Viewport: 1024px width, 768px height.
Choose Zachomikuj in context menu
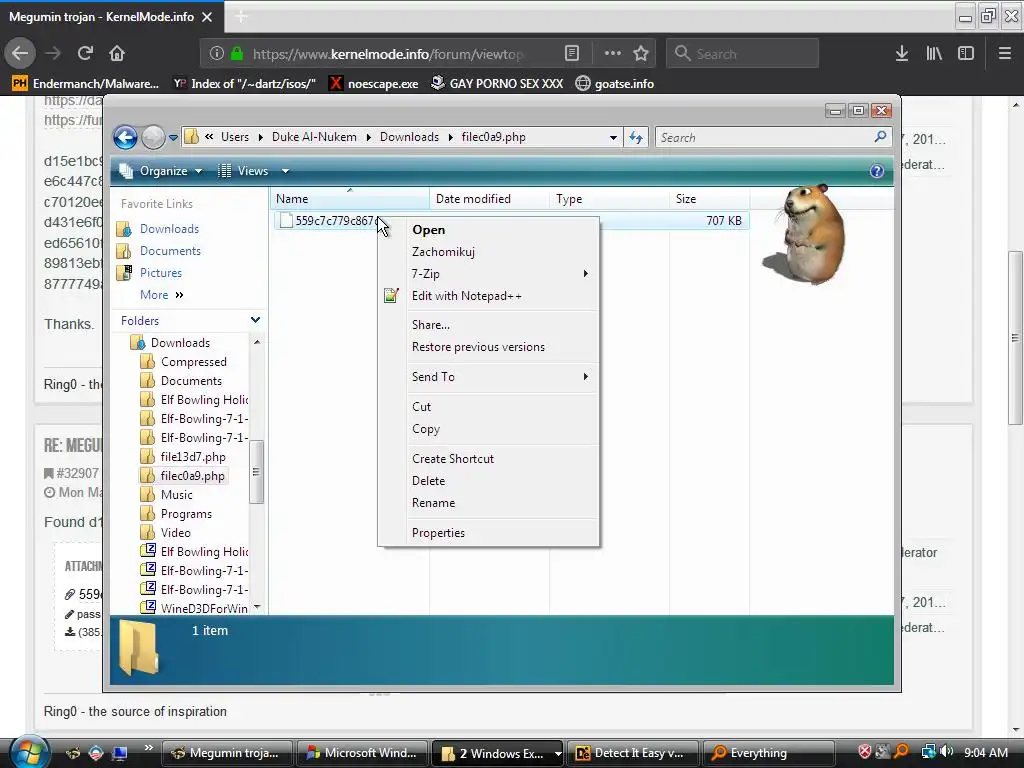coord(488,252)
